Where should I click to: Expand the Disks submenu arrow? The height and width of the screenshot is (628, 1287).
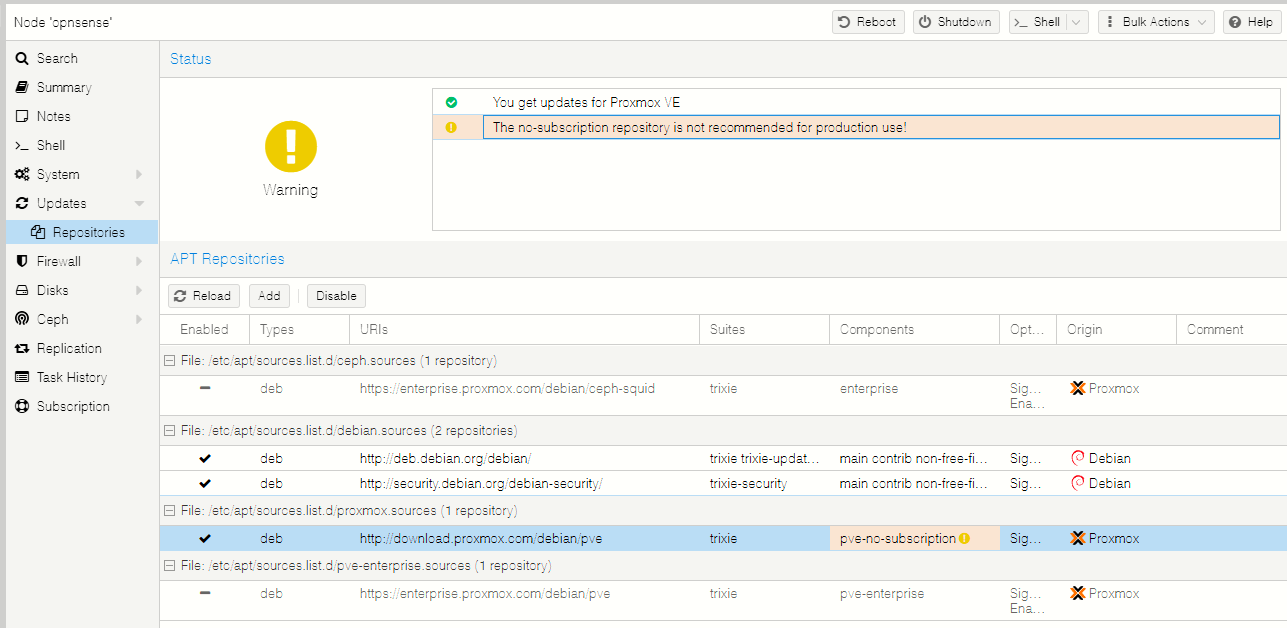tap(139, 290)
